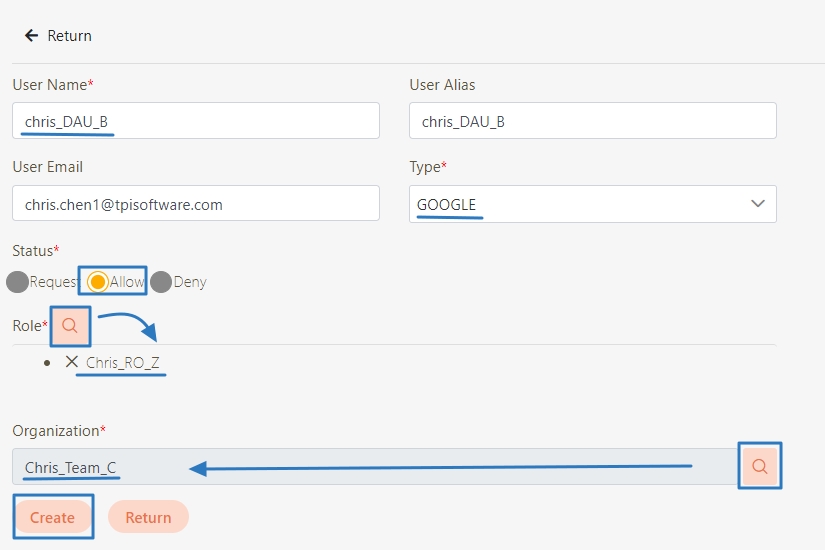This screenshot has width=825, height=550.
Task: Click the chevron arrow in Type field
Action: pyautogui.click(x=757, y=204)
